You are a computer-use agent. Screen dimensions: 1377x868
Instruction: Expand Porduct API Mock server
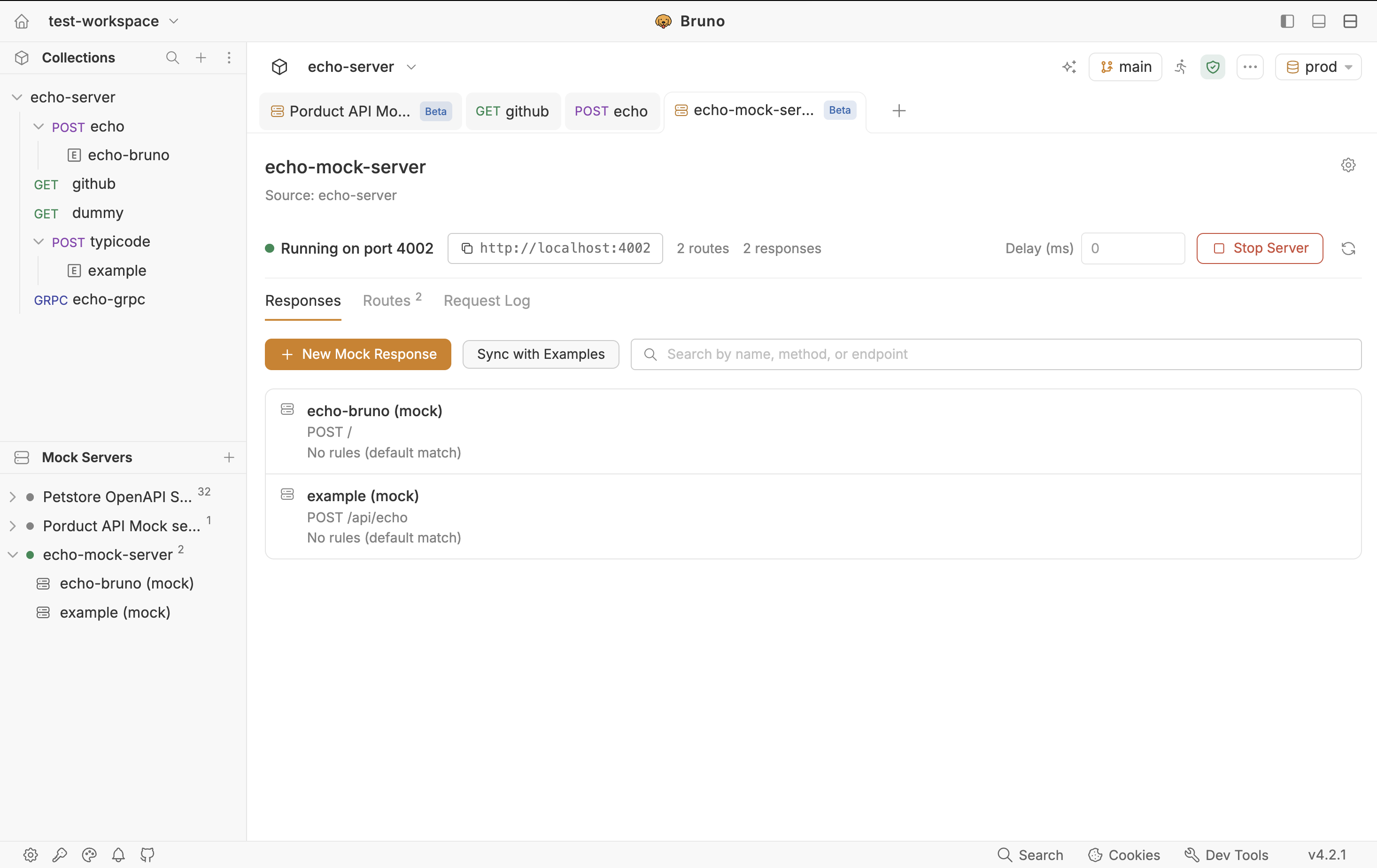click(x=13, y=526)
